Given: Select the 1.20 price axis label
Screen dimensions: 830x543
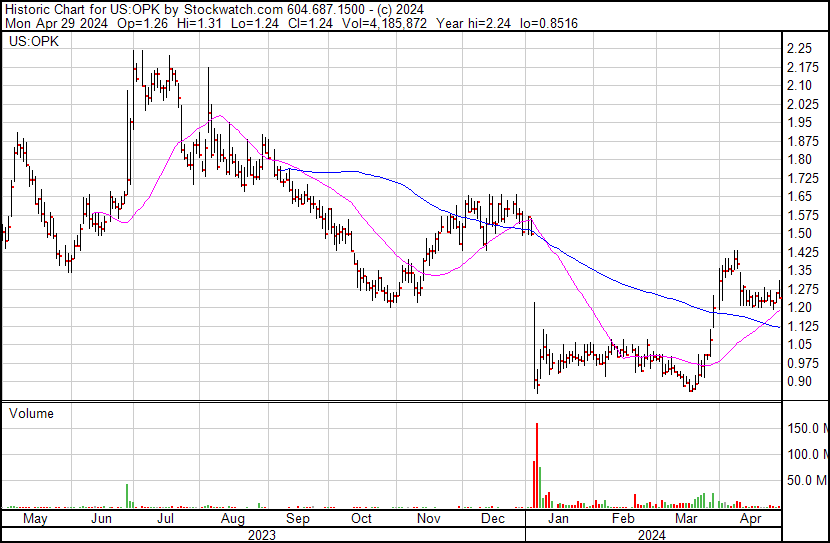Looking at the screenshot, I should pos(799,307).
